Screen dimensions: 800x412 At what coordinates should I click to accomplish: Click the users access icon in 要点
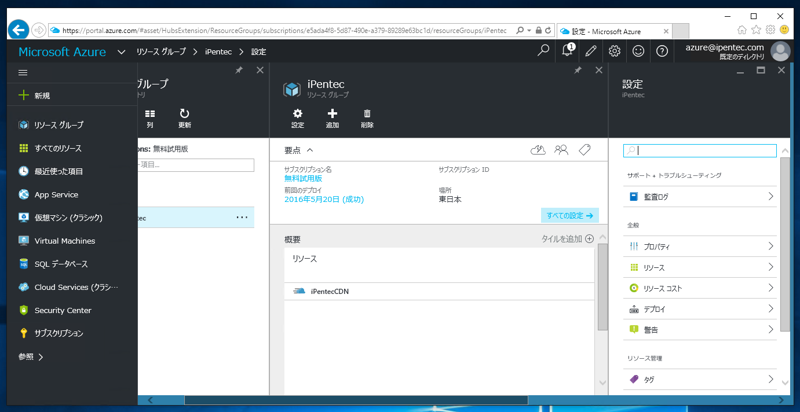pos(561,150)
